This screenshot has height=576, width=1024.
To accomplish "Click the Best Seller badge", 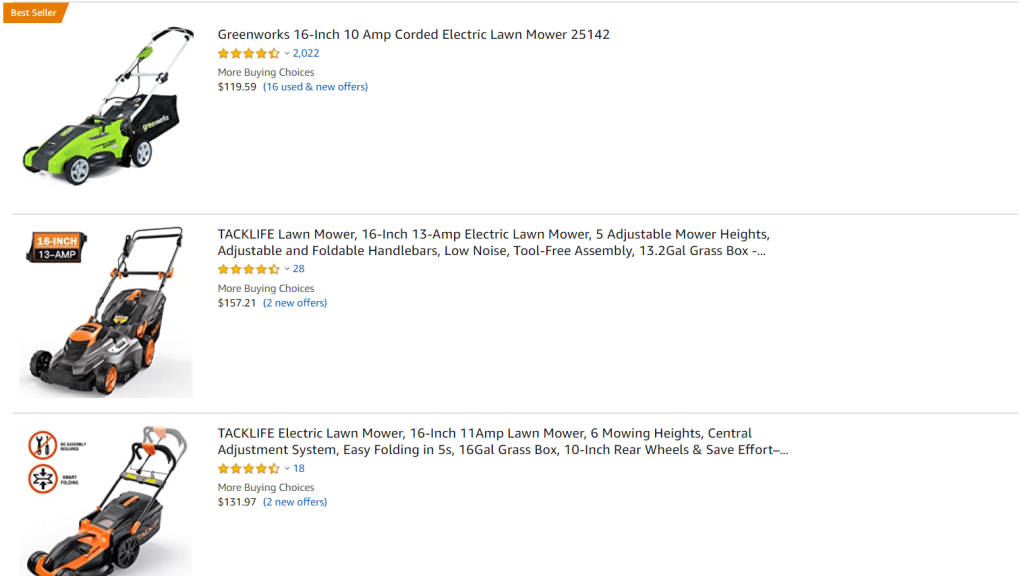I will (x=34, y=13).
